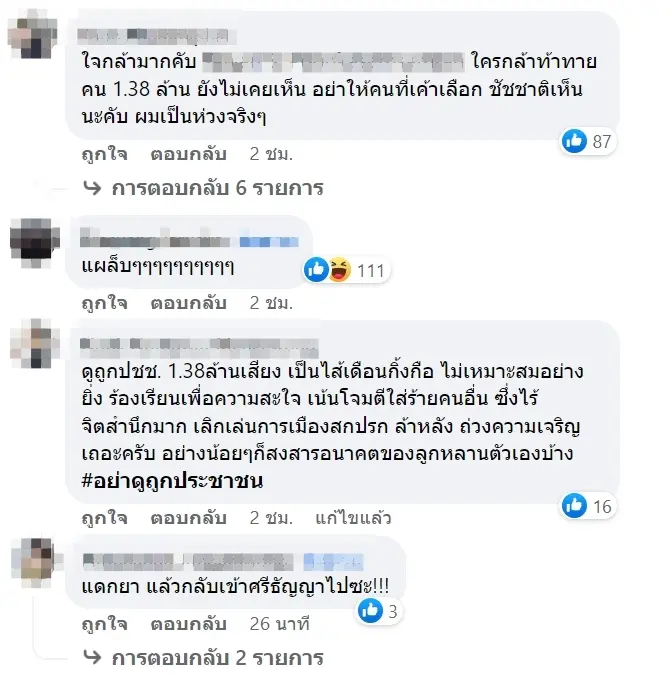671x676 pixels.
Task: Click the reply arrow icon beside 6 replies
Action: coord(92,188)
